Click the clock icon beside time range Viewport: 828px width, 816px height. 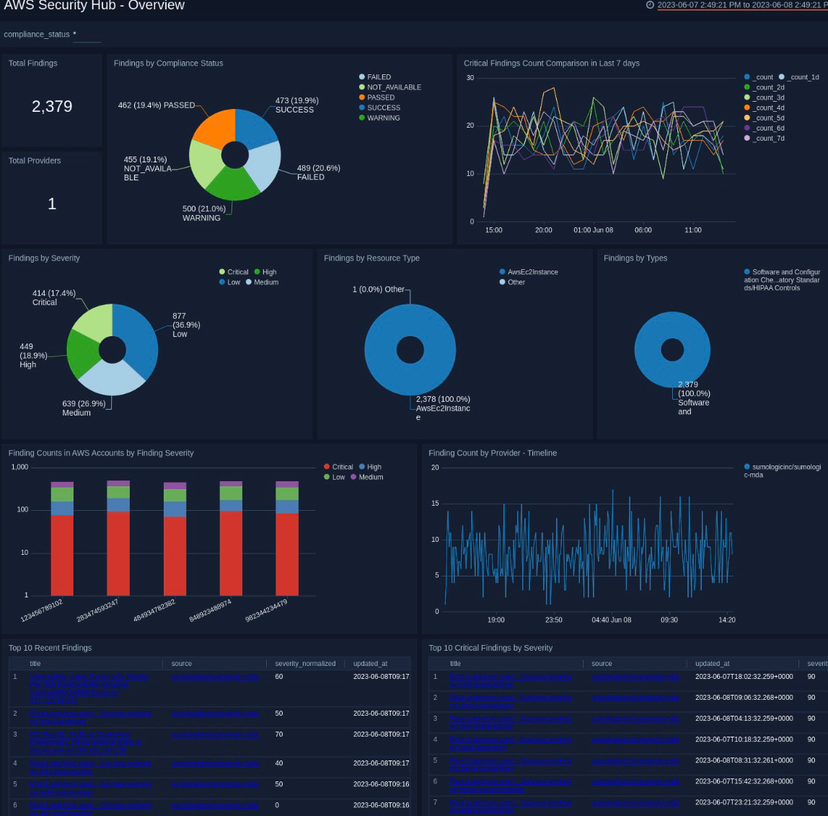650,5
